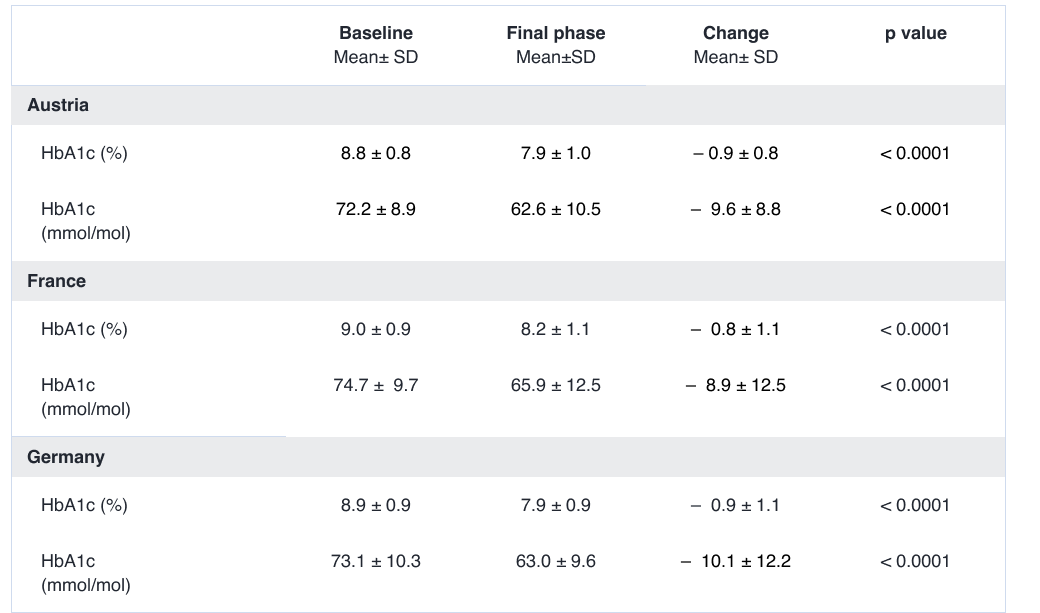This screenshot has width=1040, height=613.
Task: Select the 65.9 ± 12.5 final phase cell
Action: [x=555, y=385]
